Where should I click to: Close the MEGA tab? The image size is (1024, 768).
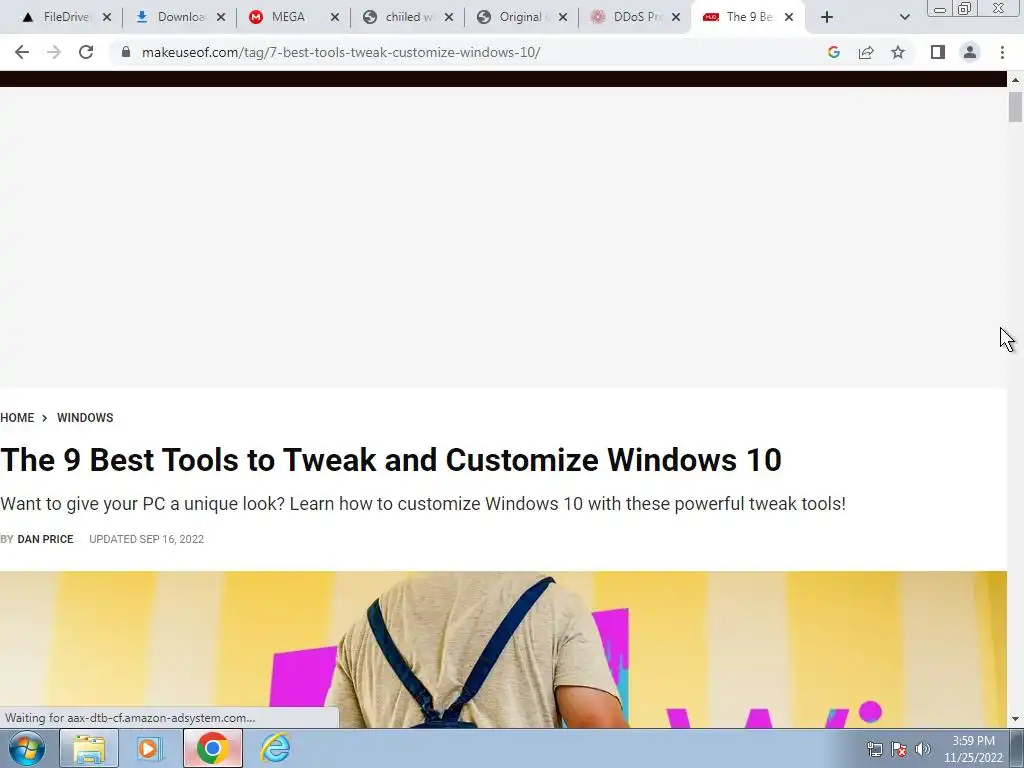coord(335,17)
